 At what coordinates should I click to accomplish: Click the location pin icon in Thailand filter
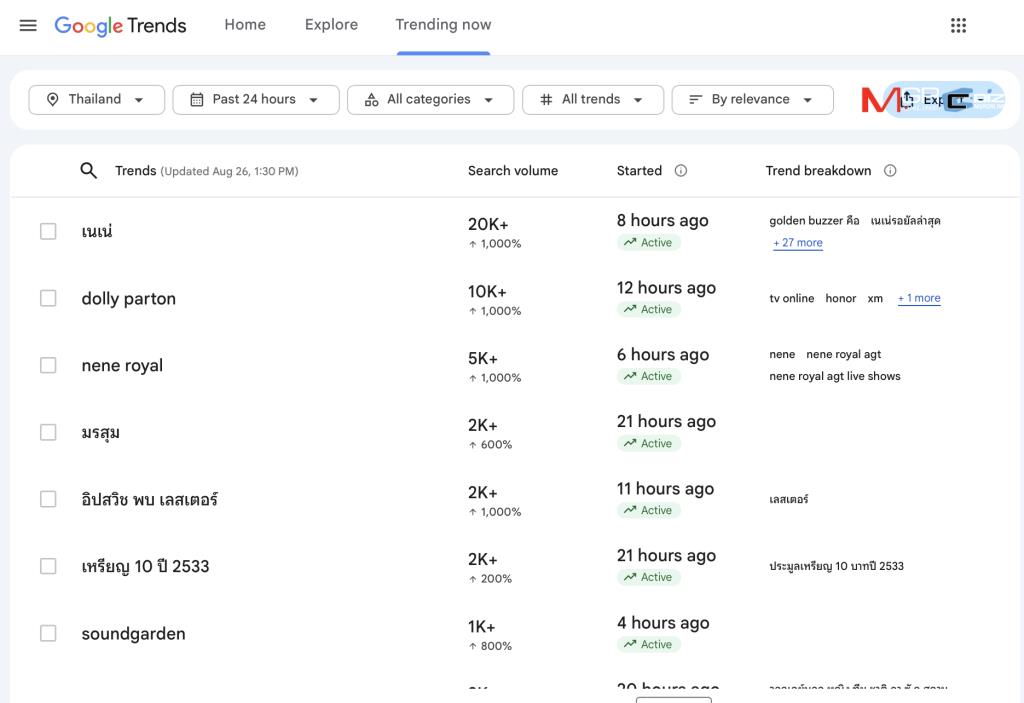click(x=52, y=99)
